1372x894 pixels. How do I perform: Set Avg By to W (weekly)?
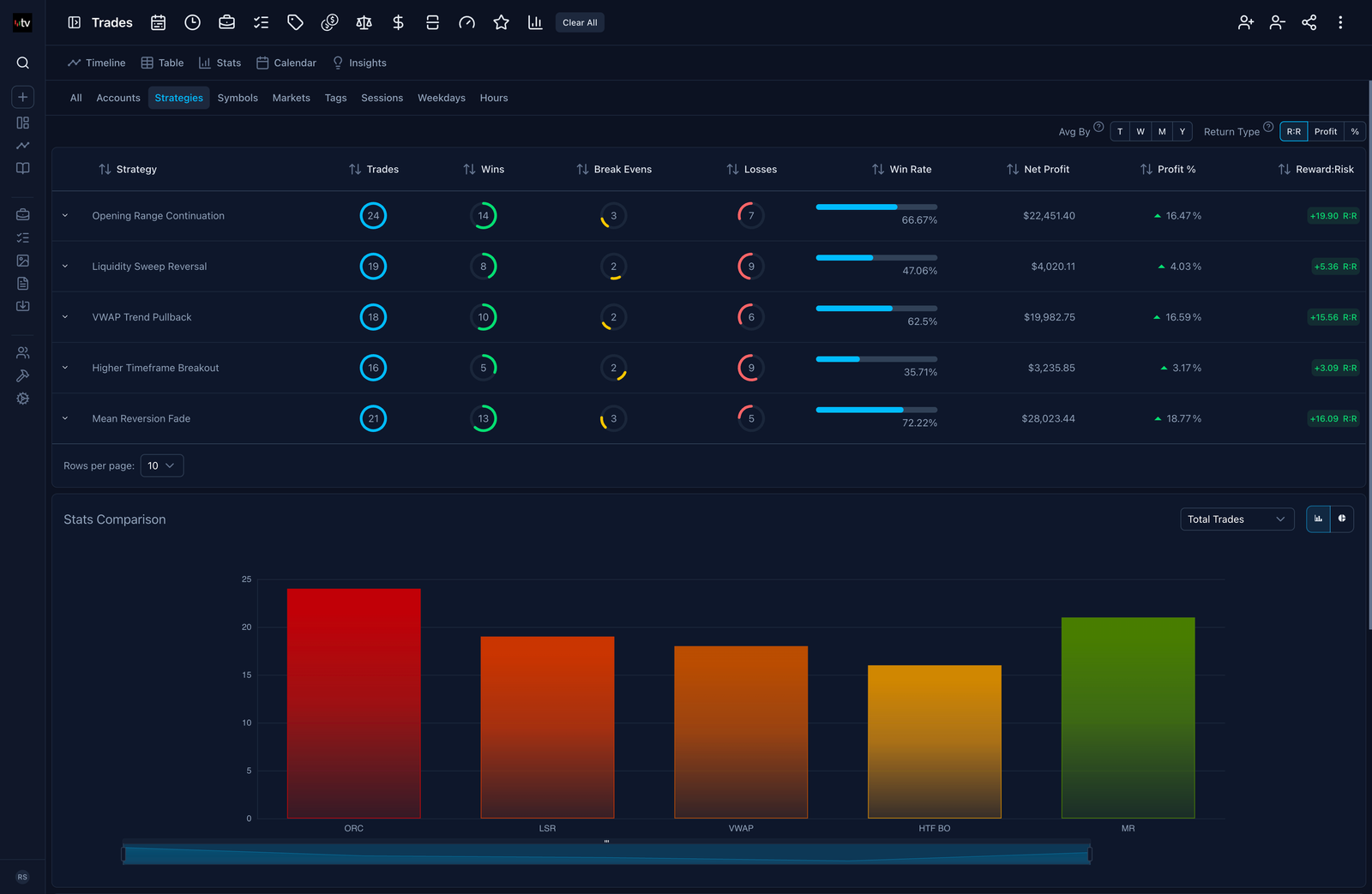click(1140, 132)
